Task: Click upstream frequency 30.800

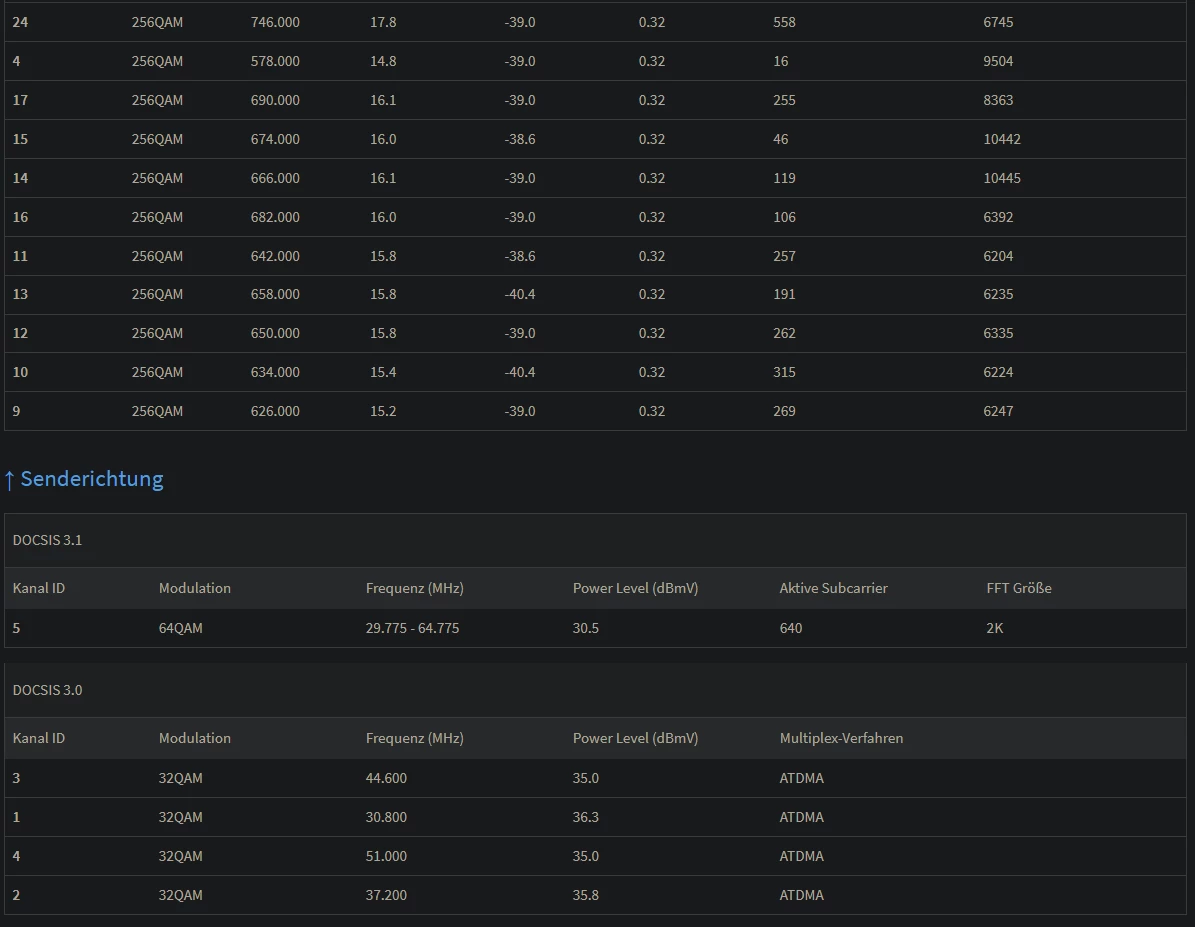Action: pyautogui.click(x=386, y=817)
